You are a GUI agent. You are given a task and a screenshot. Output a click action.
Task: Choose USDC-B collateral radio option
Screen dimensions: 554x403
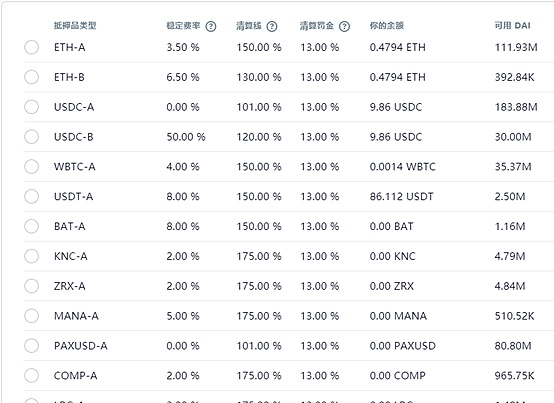tap(31, 137)
